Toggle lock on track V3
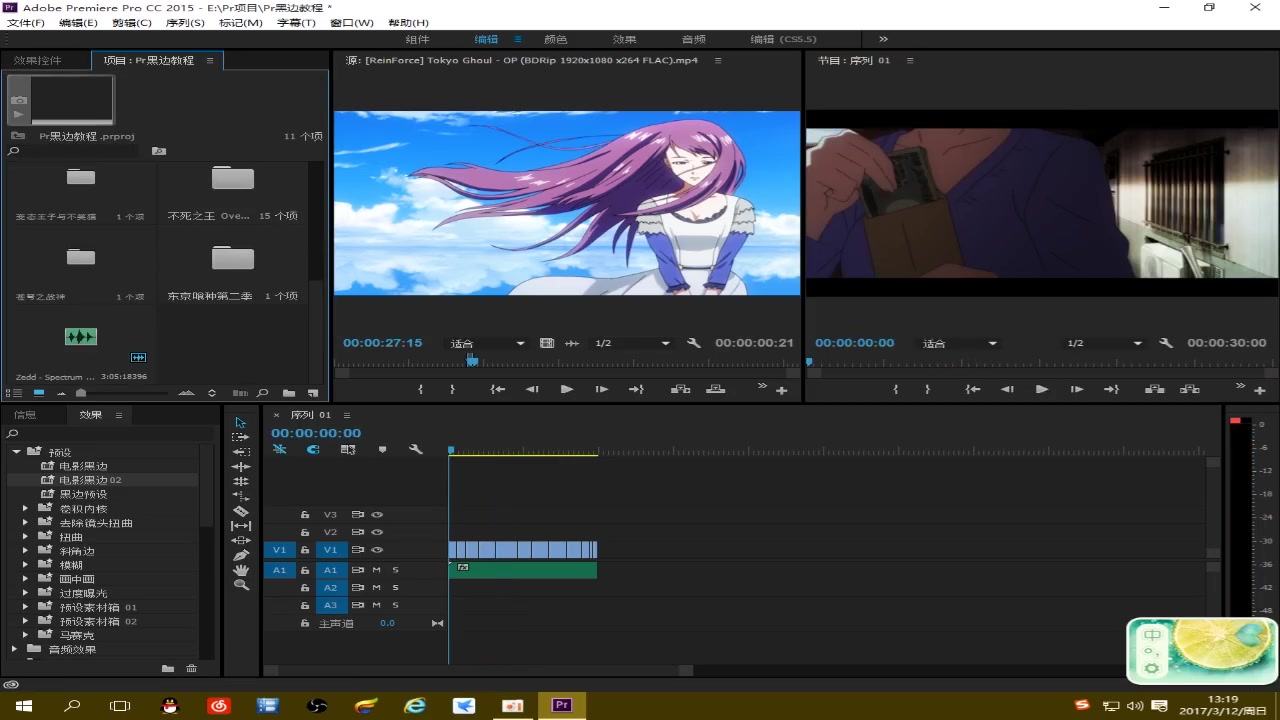This screenshot has height=720, width=1280. coord(305,515)
